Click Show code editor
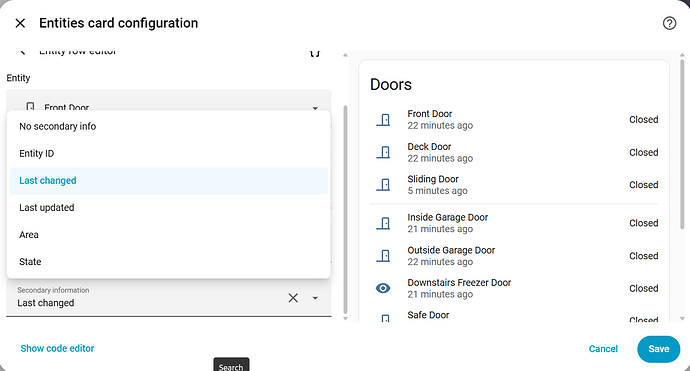690x371 pixels. [57, 348]
